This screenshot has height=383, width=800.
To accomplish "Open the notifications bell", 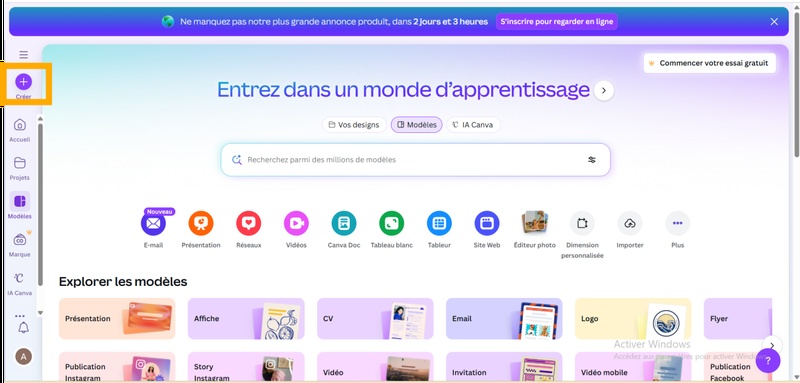I will coord(23,328).
